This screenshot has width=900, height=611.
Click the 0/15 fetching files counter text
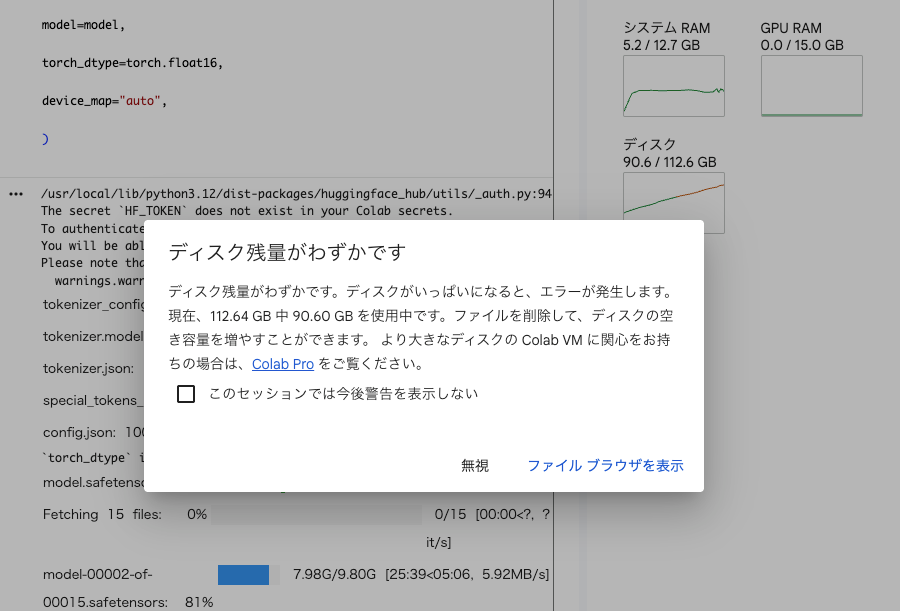451,515
